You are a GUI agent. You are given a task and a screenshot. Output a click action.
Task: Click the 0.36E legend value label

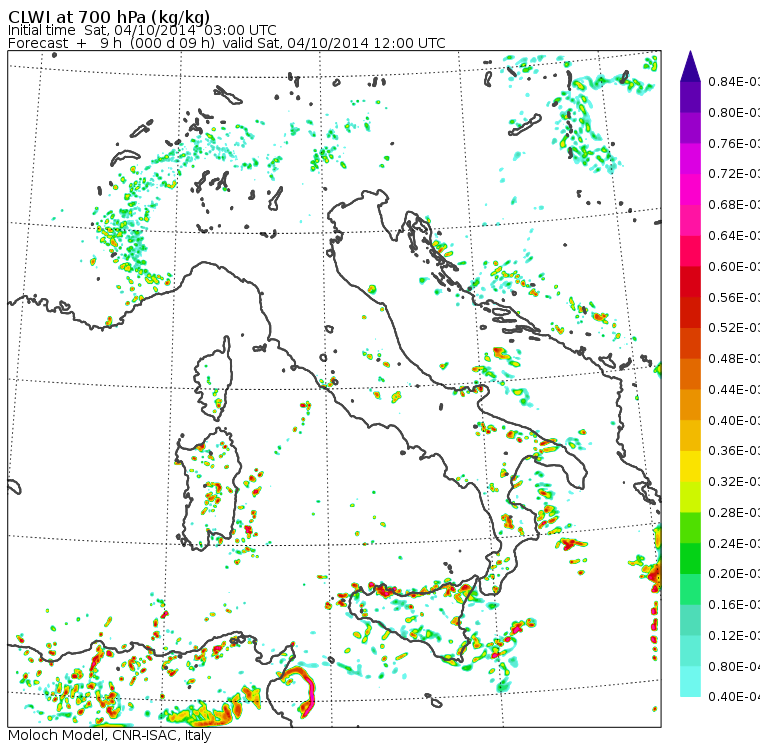[734, 451]
